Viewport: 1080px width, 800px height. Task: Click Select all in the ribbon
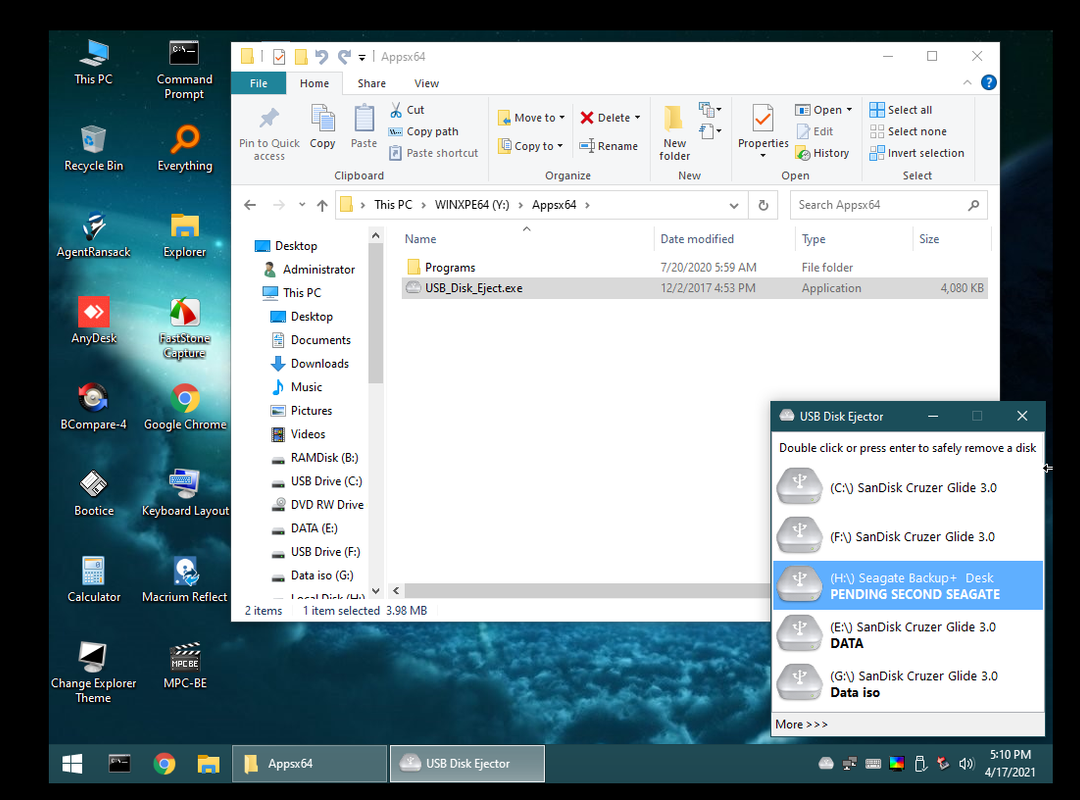pos(901,110)
